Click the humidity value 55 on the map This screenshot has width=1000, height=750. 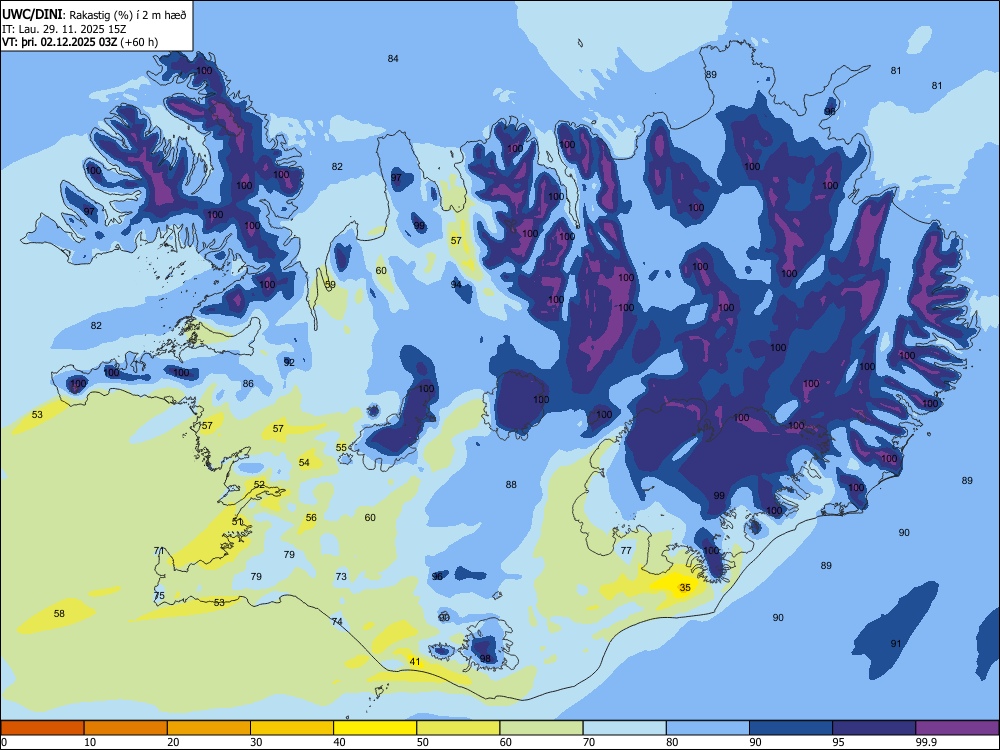pyautogui.click(x=341, y=448)
